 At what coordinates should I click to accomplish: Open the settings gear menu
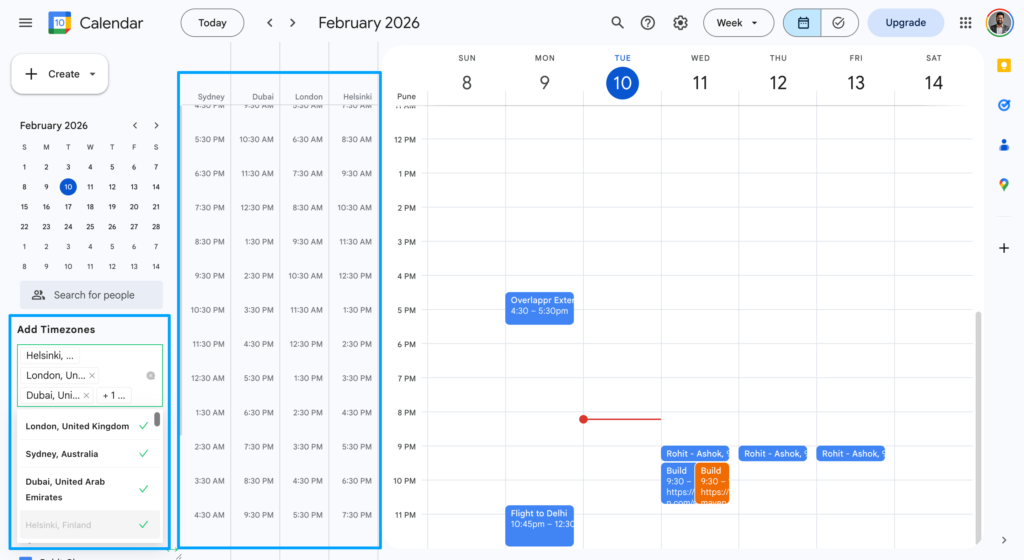tap(680, 23)
